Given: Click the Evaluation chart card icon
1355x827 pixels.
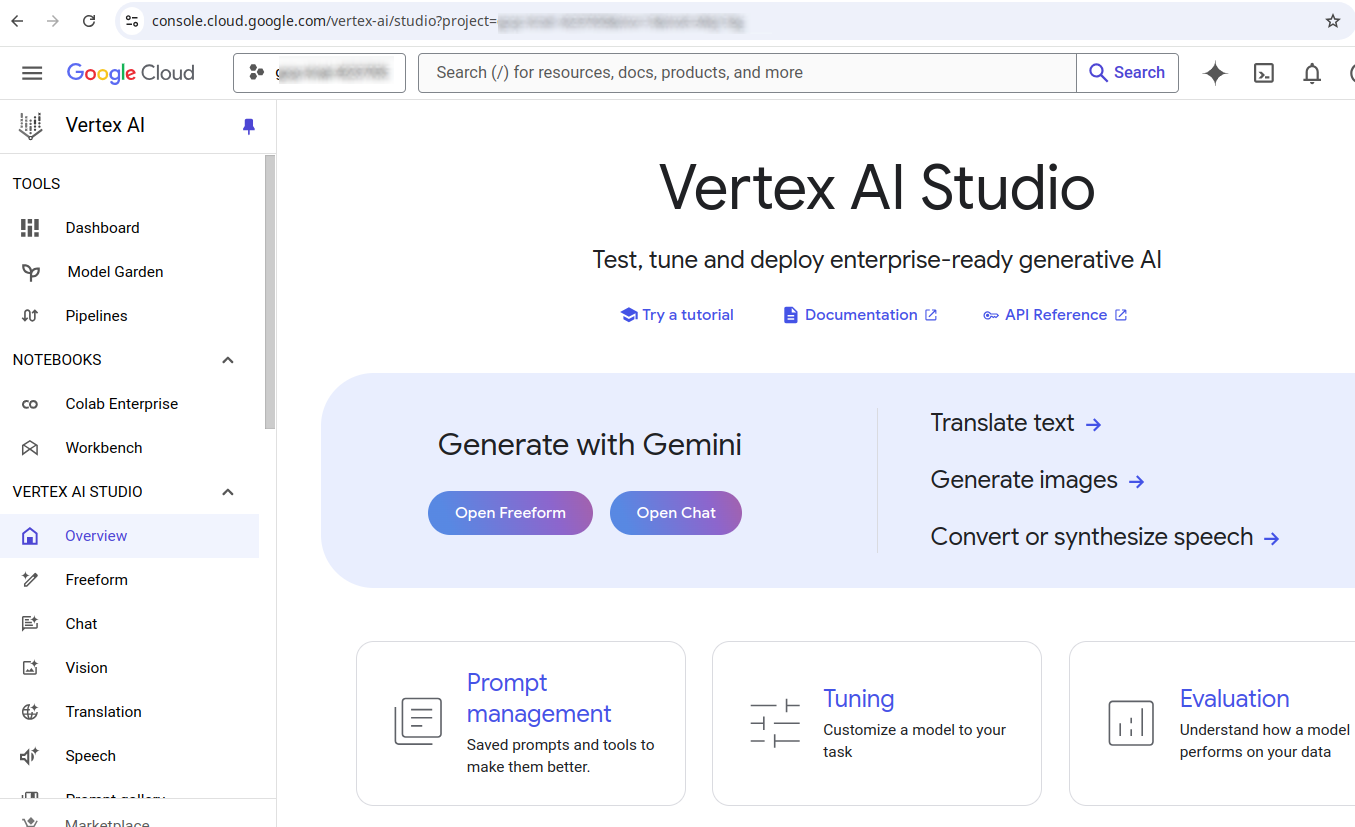Looking at the screenshot, I should click(1131, 722).
